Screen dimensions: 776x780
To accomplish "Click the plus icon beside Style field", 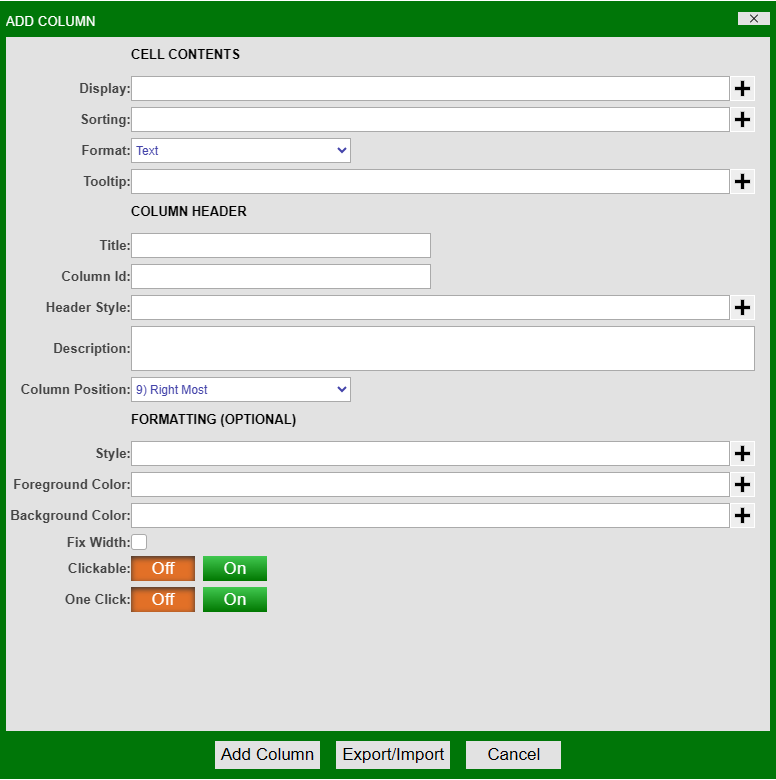I will 742,454.
